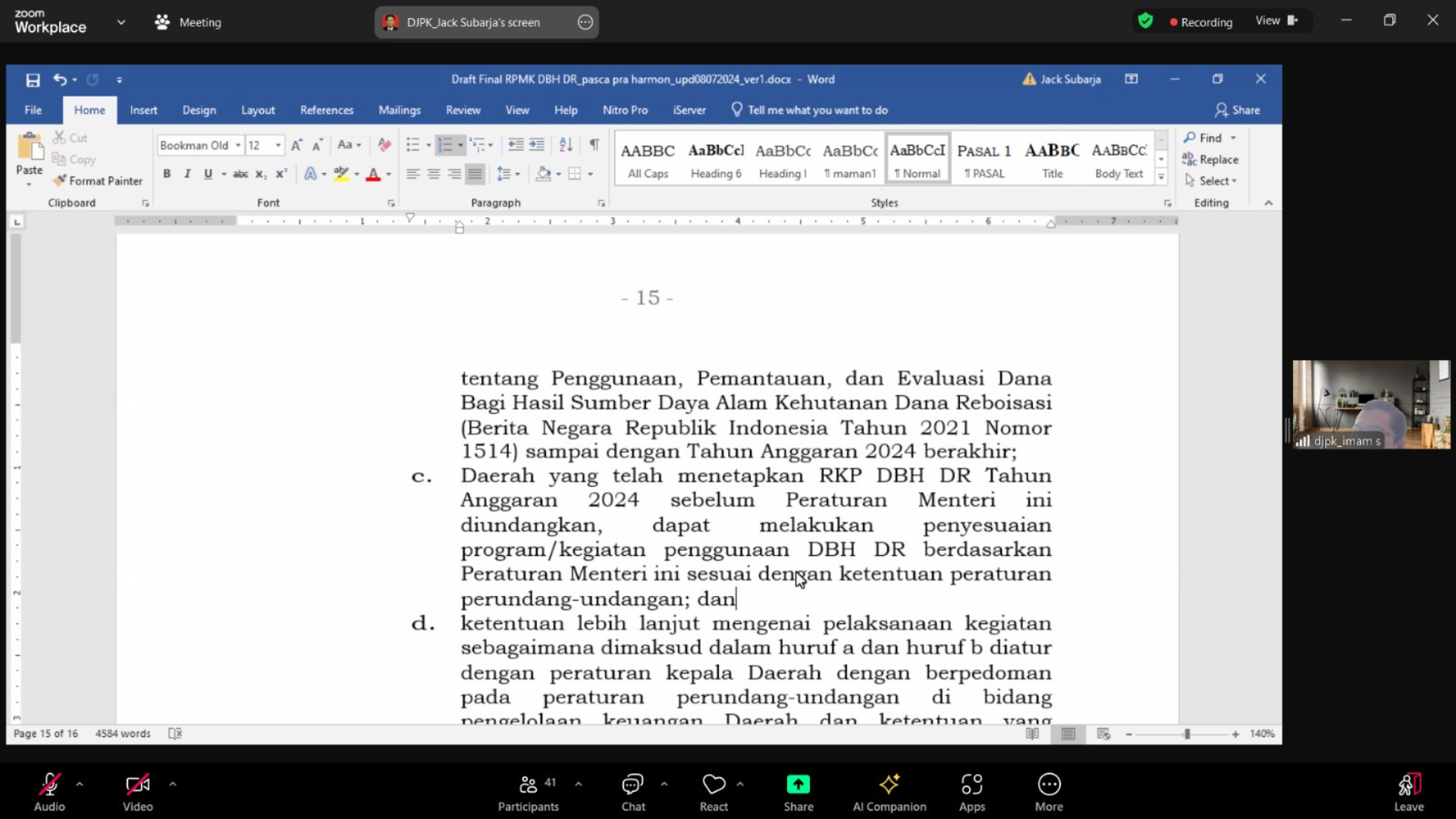This screenshot has height=819, width=1456.
Task: Switch to the References tab
Action: click(327, 110)
